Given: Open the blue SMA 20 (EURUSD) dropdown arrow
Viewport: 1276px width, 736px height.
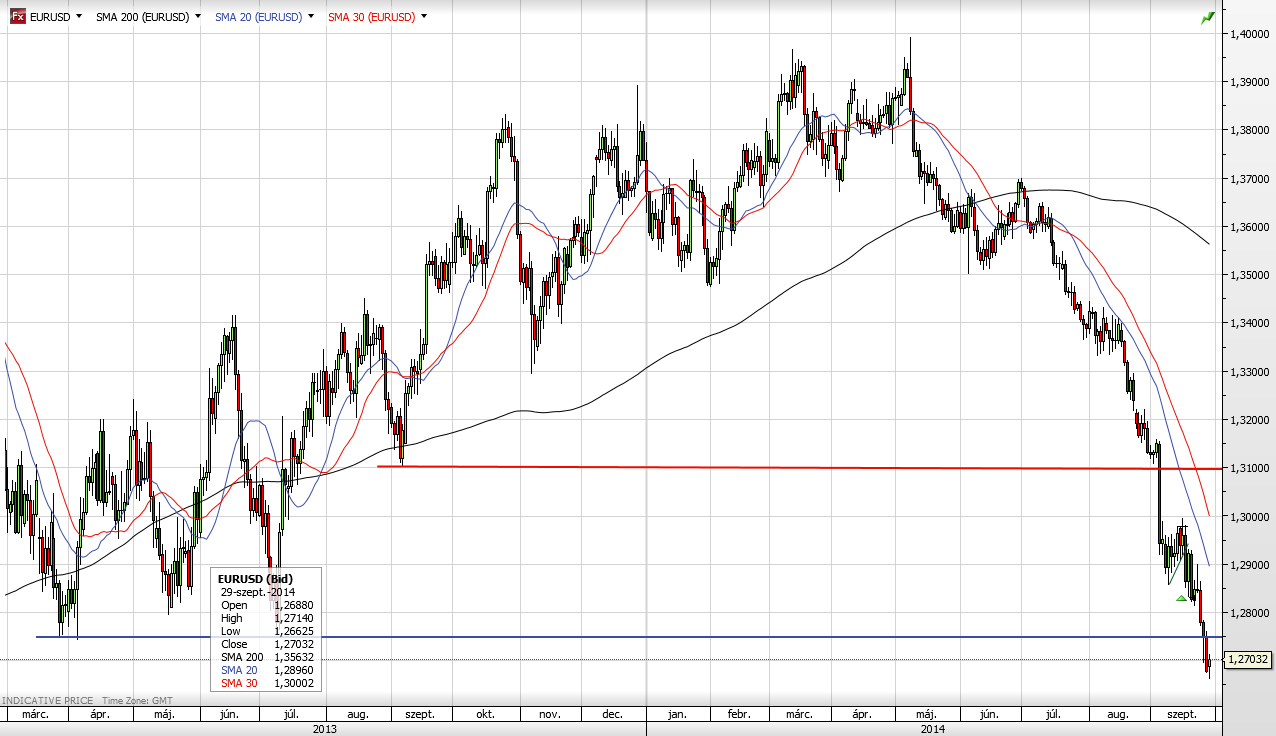Looking at the screenshot, I should (310, 17).
